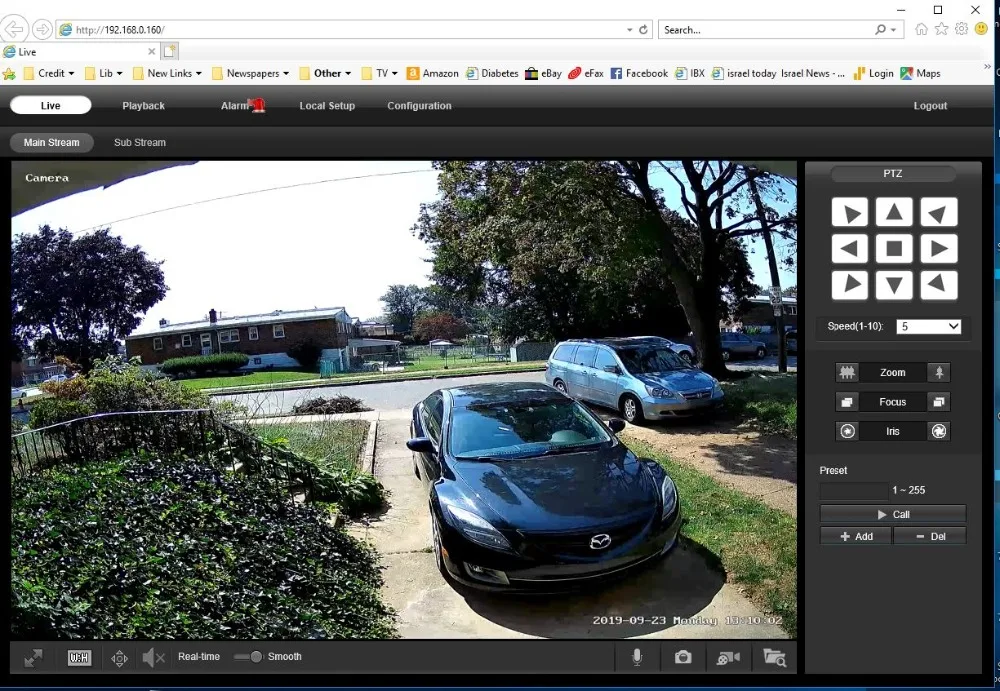Expand the TV favorites folder
This screenshot has width=1000, height=691.
[379, 73]
